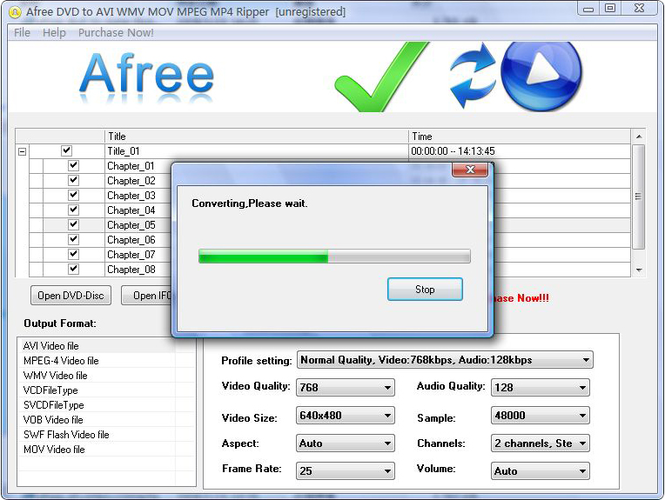Click the chapter list scroll down arrow
665x500 pixels.
point(639,270)
